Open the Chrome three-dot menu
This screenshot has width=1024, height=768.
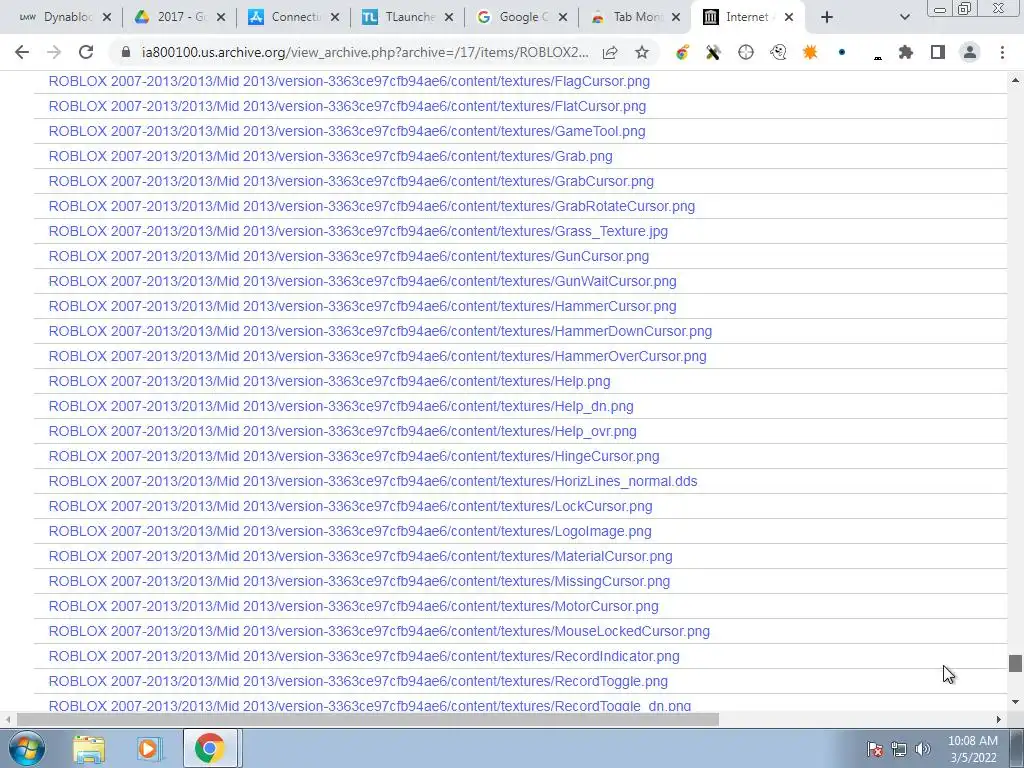(1002, 52)
